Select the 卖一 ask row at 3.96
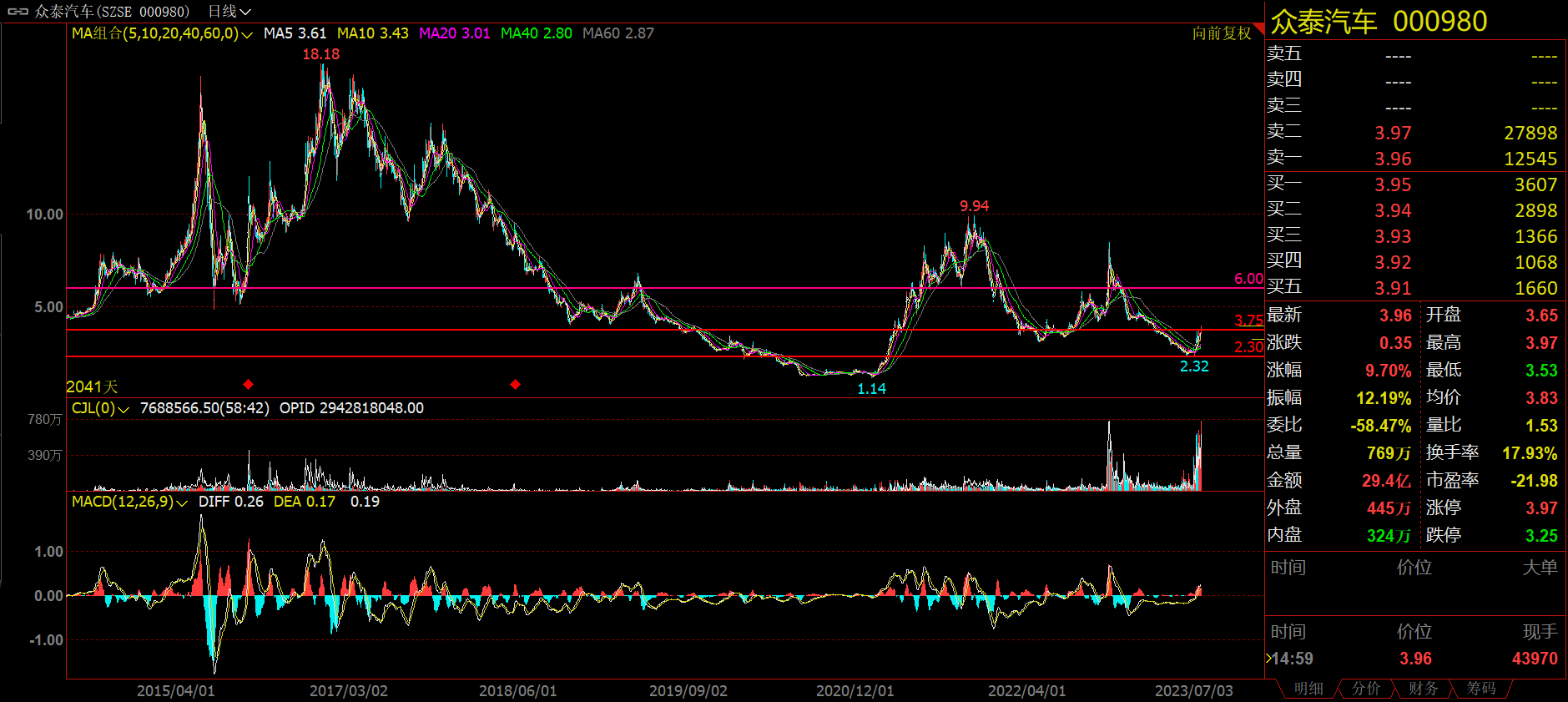 (x=1412, y=159)
